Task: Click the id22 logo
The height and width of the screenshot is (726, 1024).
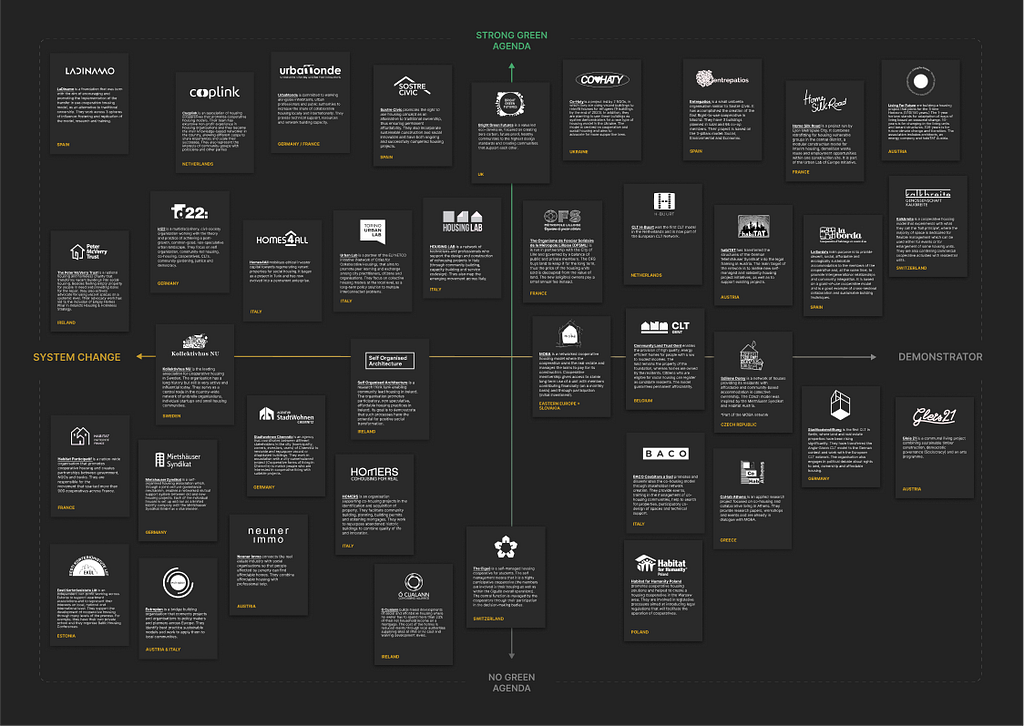Action: (x=189, y=212)
